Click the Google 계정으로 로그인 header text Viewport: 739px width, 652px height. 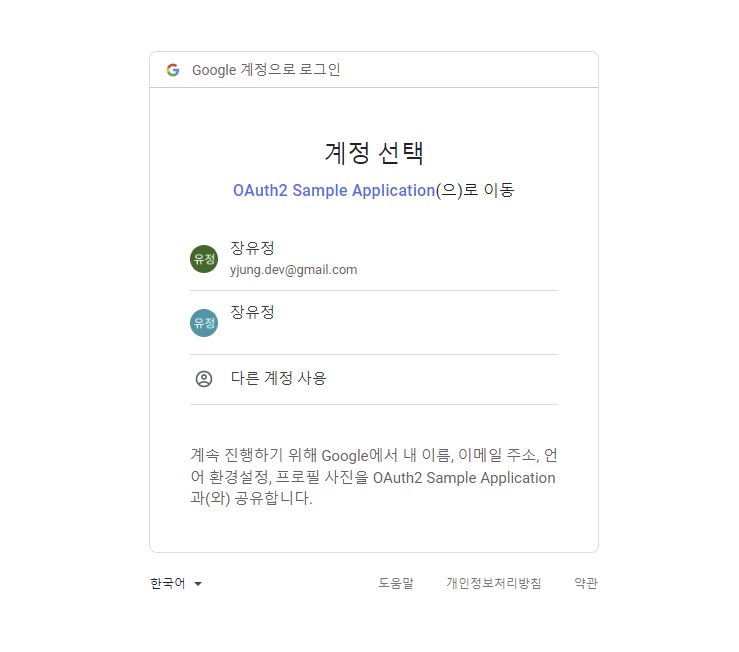coord(266,70)
